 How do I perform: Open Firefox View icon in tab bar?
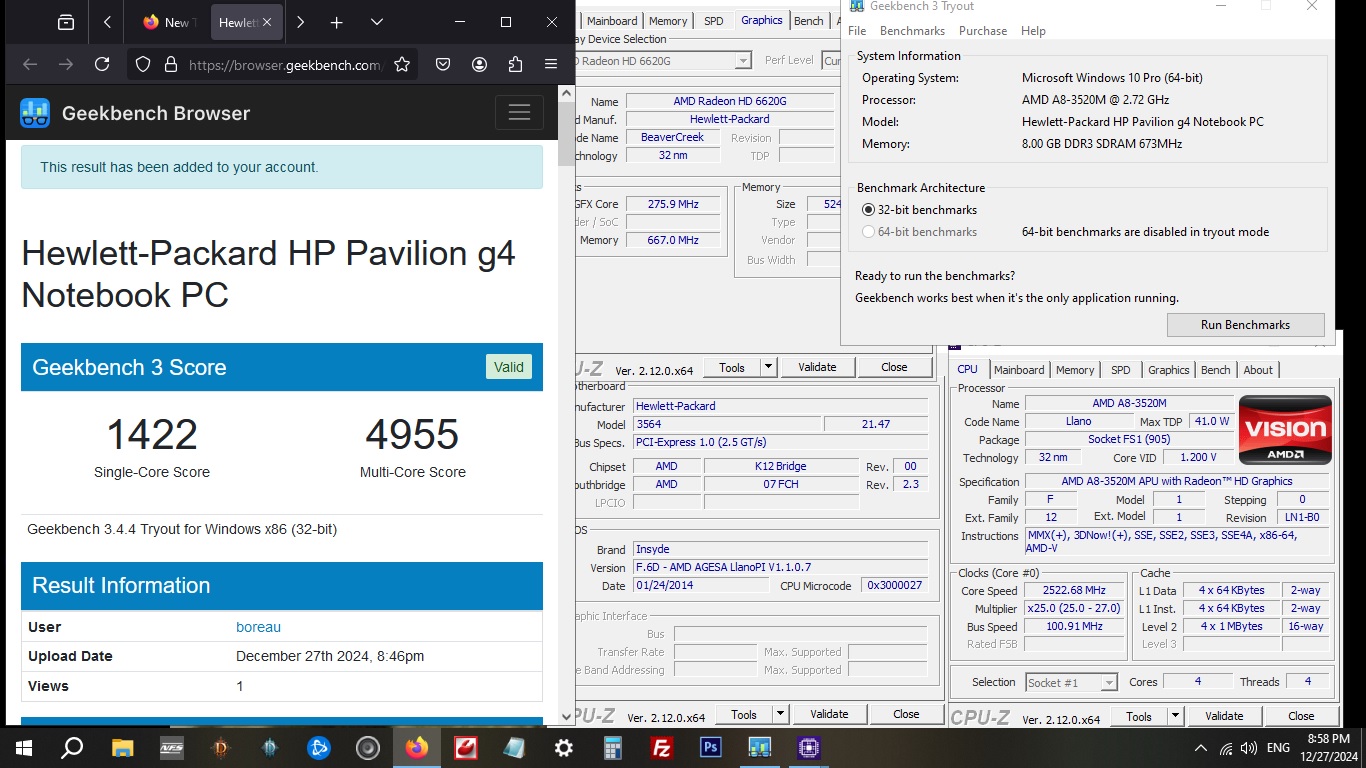[x=66, y=22]
